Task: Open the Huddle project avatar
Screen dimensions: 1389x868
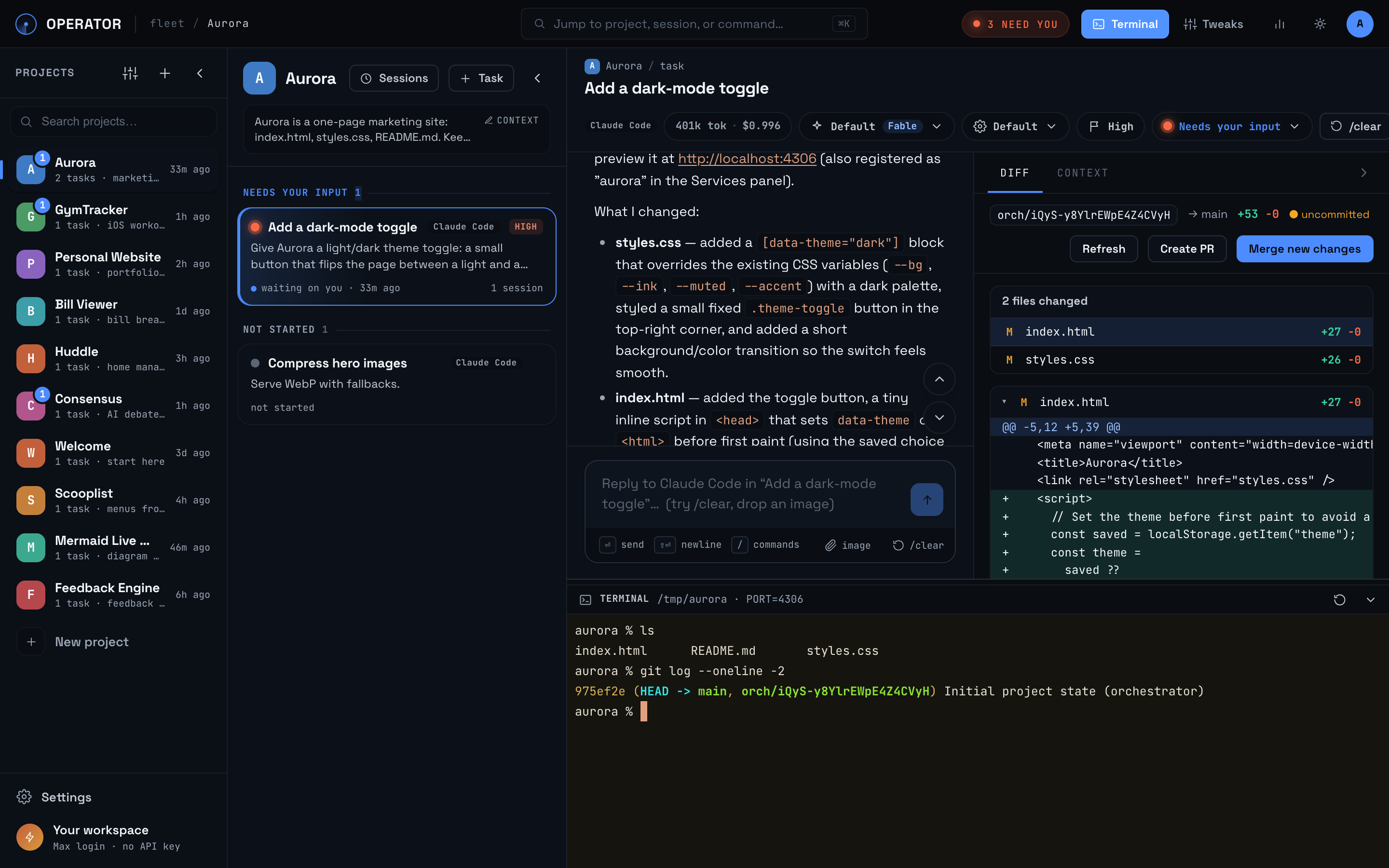Action: (31, 358)
